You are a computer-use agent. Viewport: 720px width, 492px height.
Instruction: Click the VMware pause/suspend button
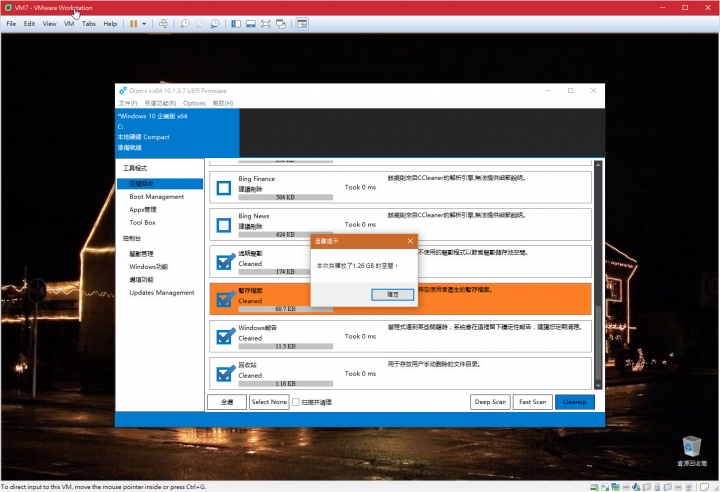tap(133, 24)
